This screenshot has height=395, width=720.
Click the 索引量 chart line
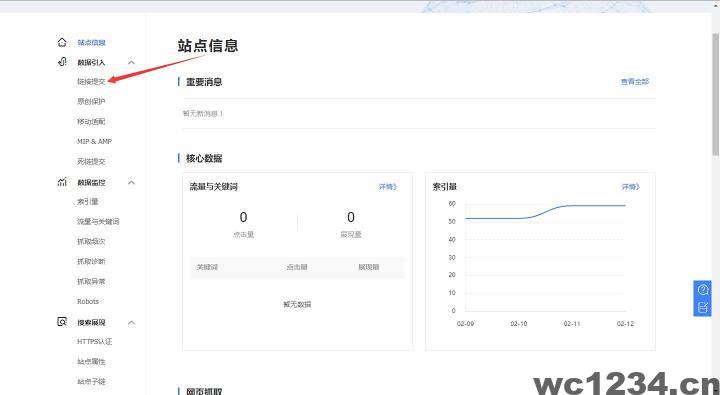coord(546,211)
